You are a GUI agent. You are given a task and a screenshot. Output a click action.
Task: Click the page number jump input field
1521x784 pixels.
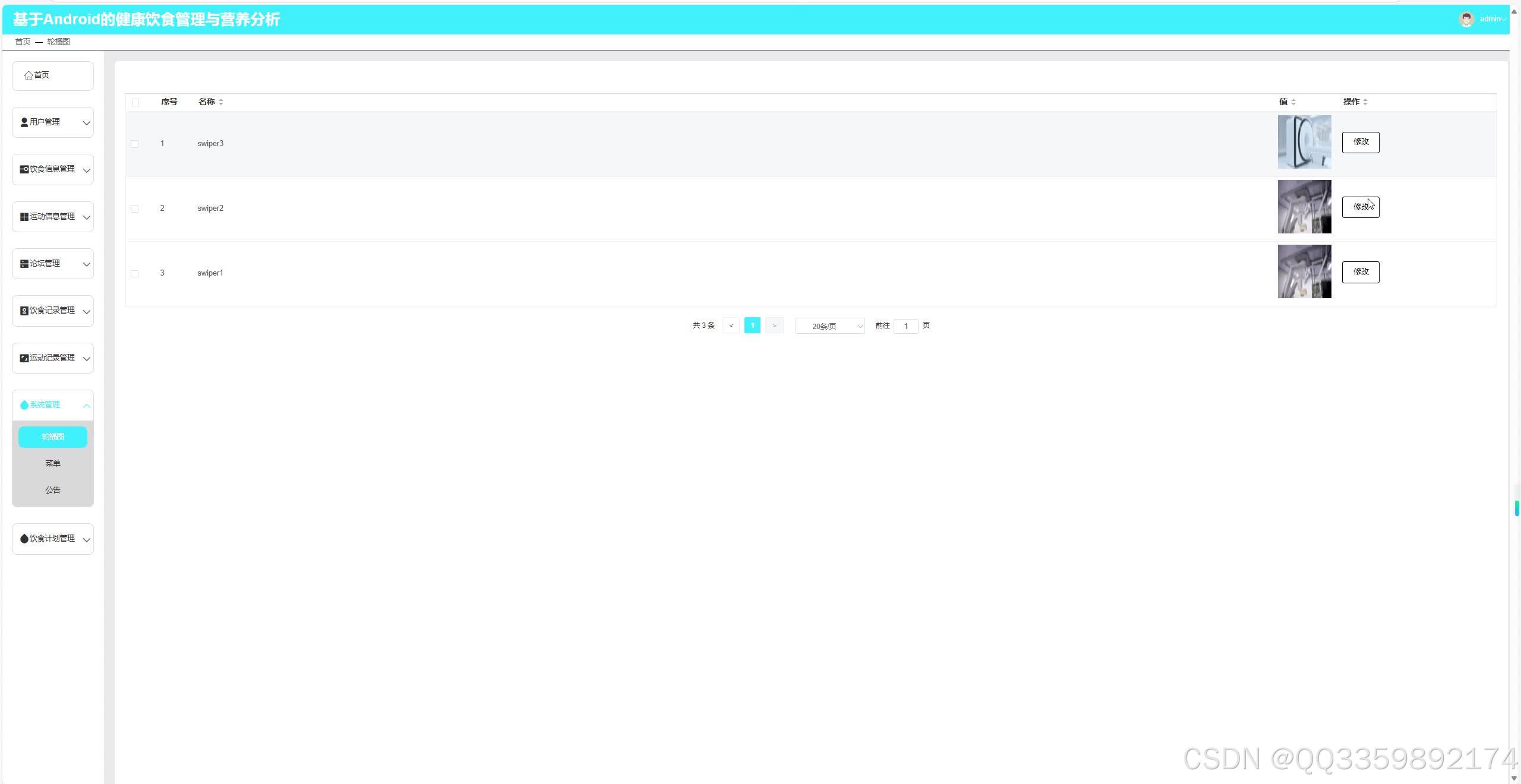click(905, 326)
